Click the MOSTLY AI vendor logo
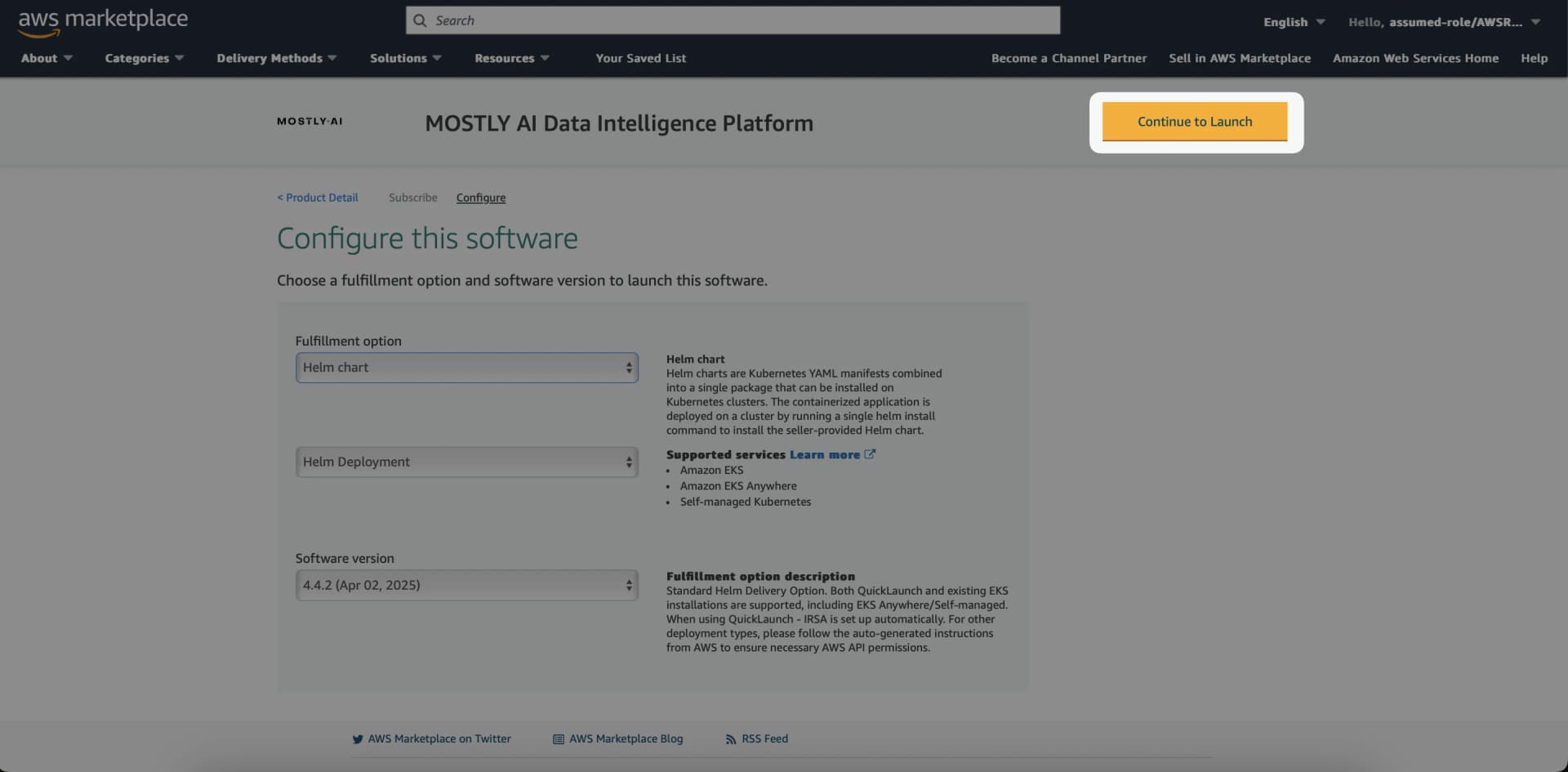 [x=310, y=122]
